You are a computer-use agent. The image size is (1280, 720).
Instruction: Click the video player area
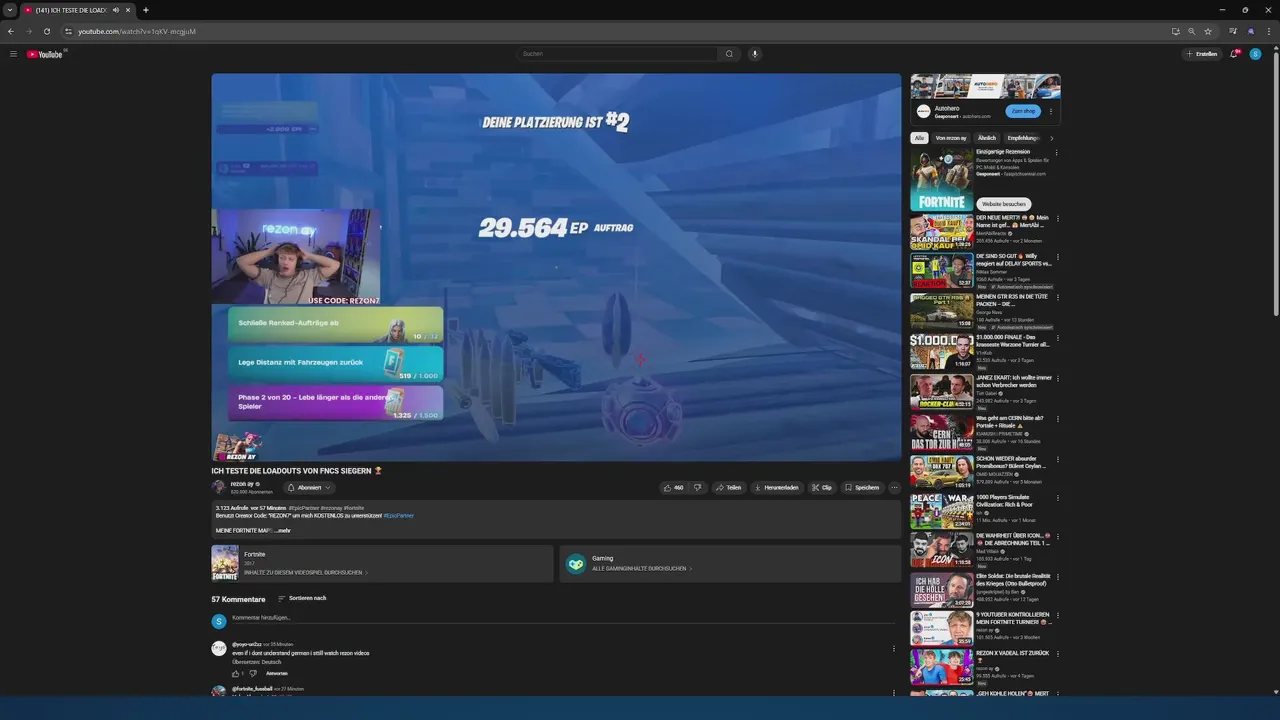coord(556,267)
